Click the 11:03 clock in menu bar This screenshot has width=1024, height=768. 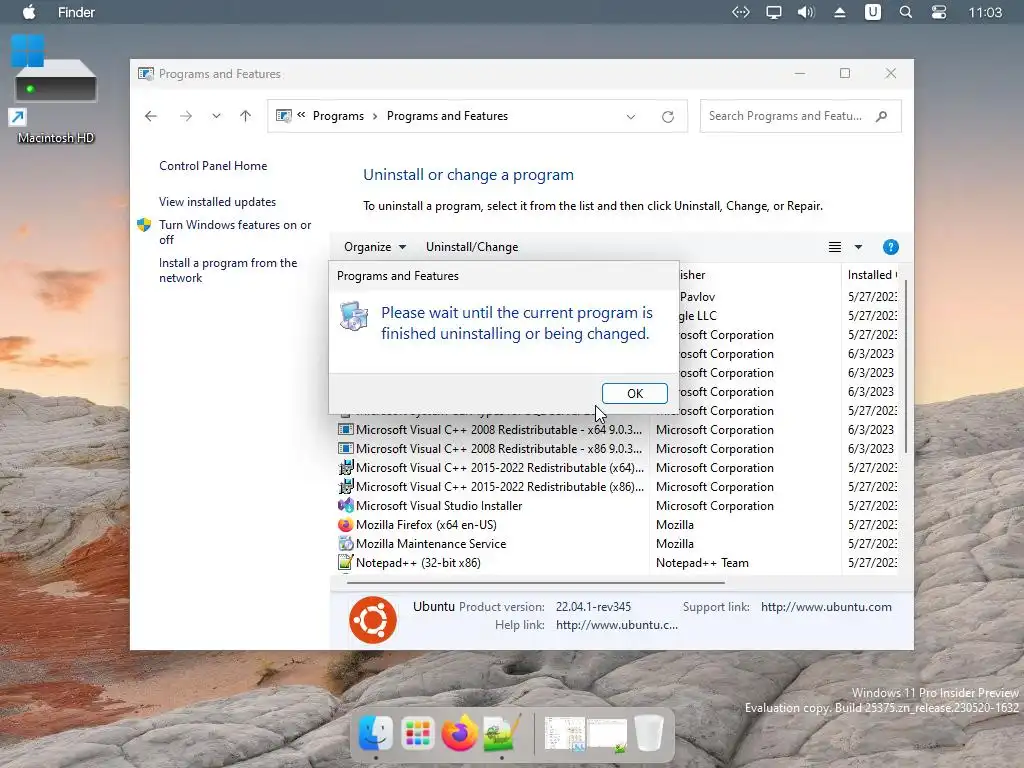pos(985,12)
